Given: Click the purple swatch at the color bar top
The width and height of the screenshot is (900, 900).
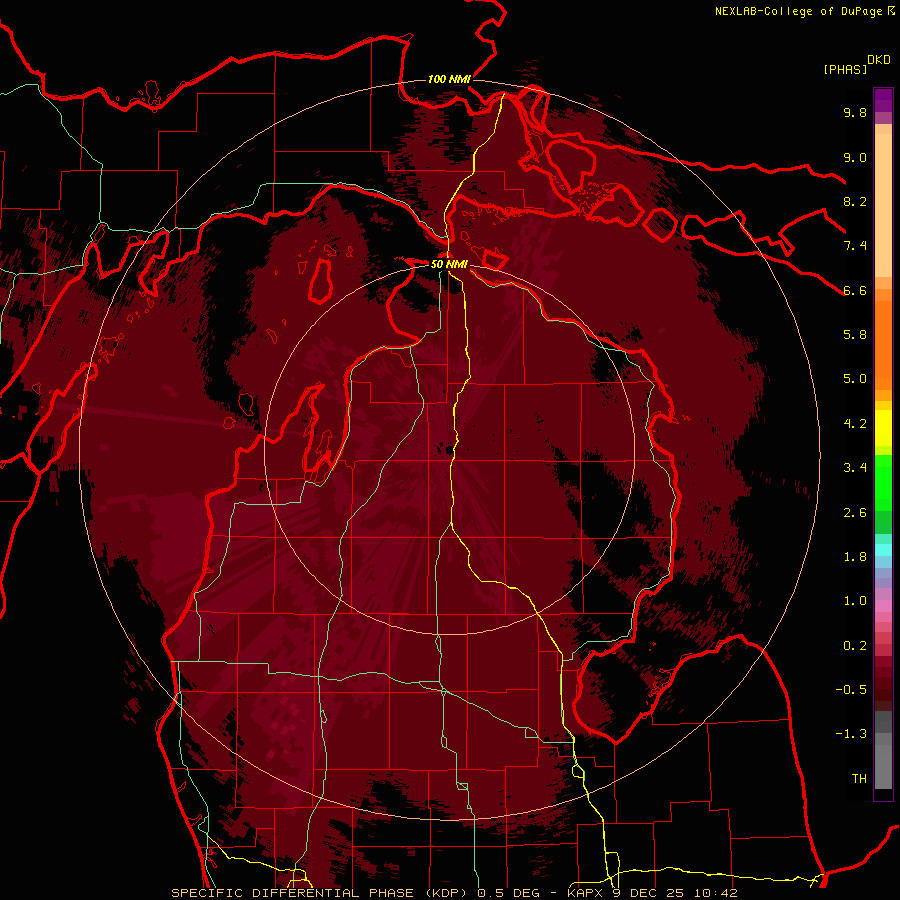Looking at the screenshot, I should coord(883,100).
